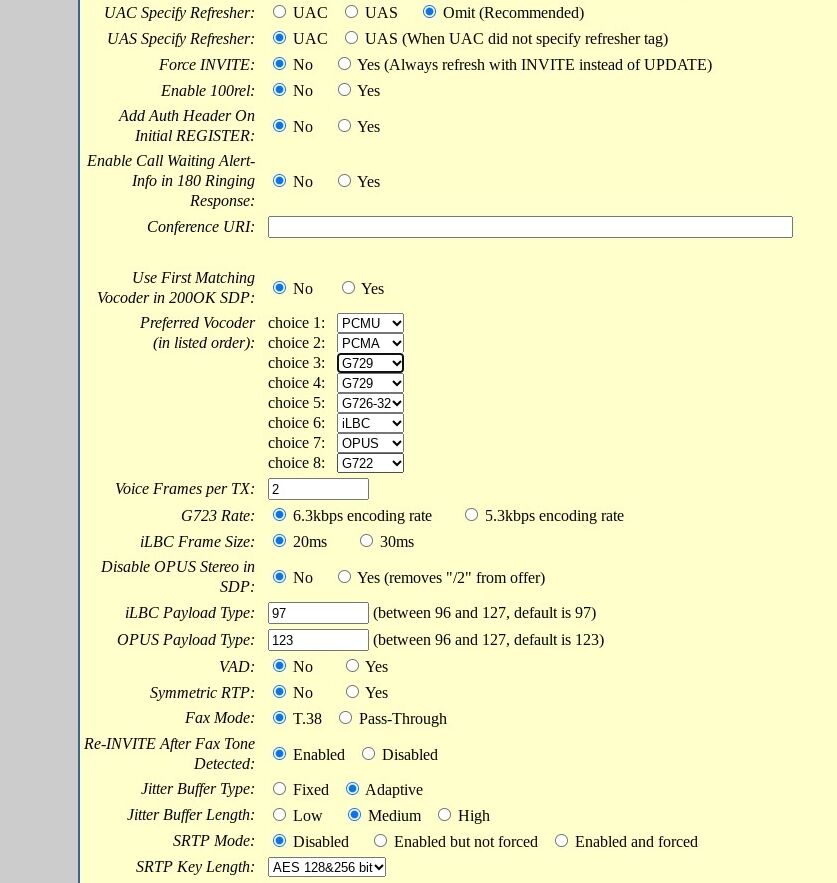Viewport: 837px width, 883px height.
Task: Select SRTP Mode Disabled
Action: (x=279, y=841)
